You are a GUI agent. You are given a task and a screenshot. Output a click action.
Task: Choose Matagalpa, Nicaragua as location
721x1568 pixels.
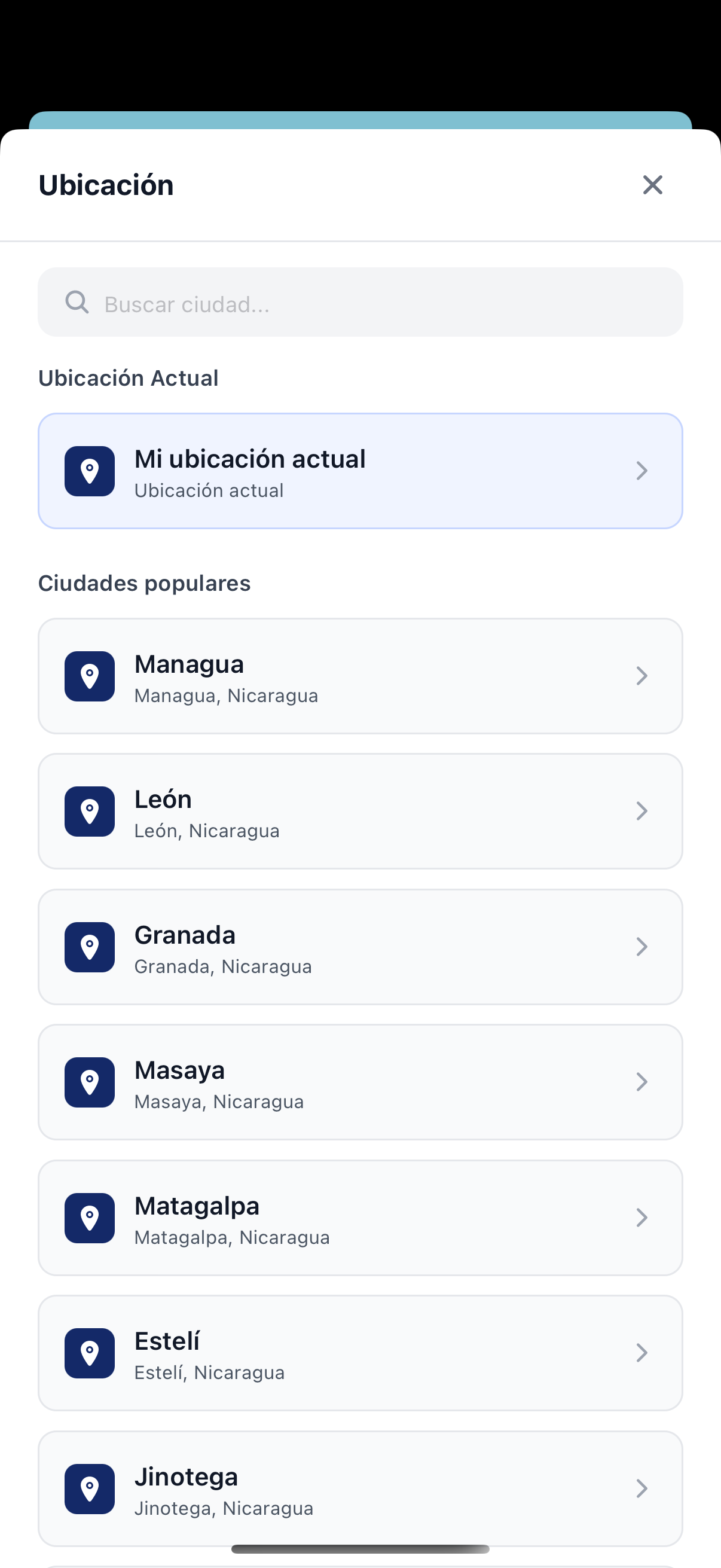[359, 1218]
